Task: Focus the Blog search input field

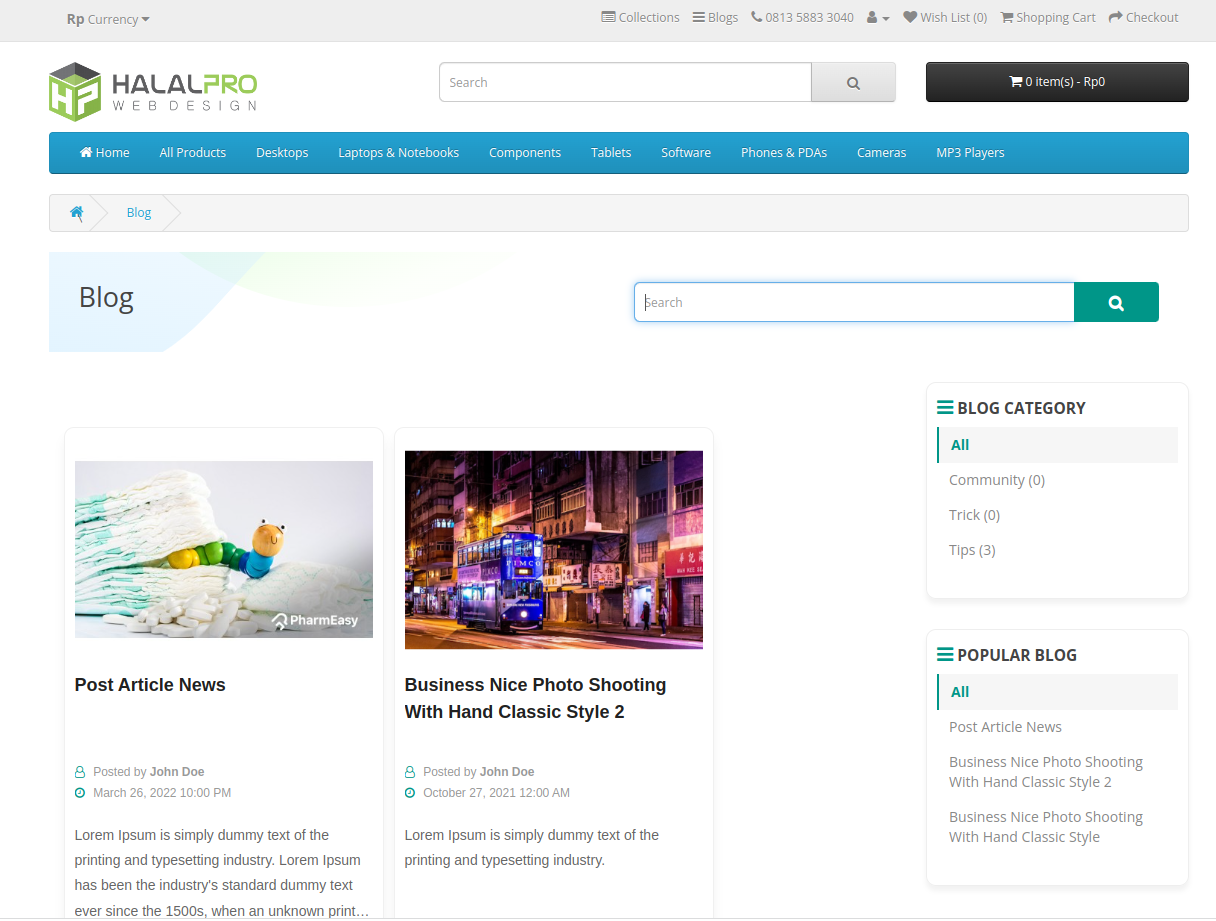Action: click(x=854, y=303)
